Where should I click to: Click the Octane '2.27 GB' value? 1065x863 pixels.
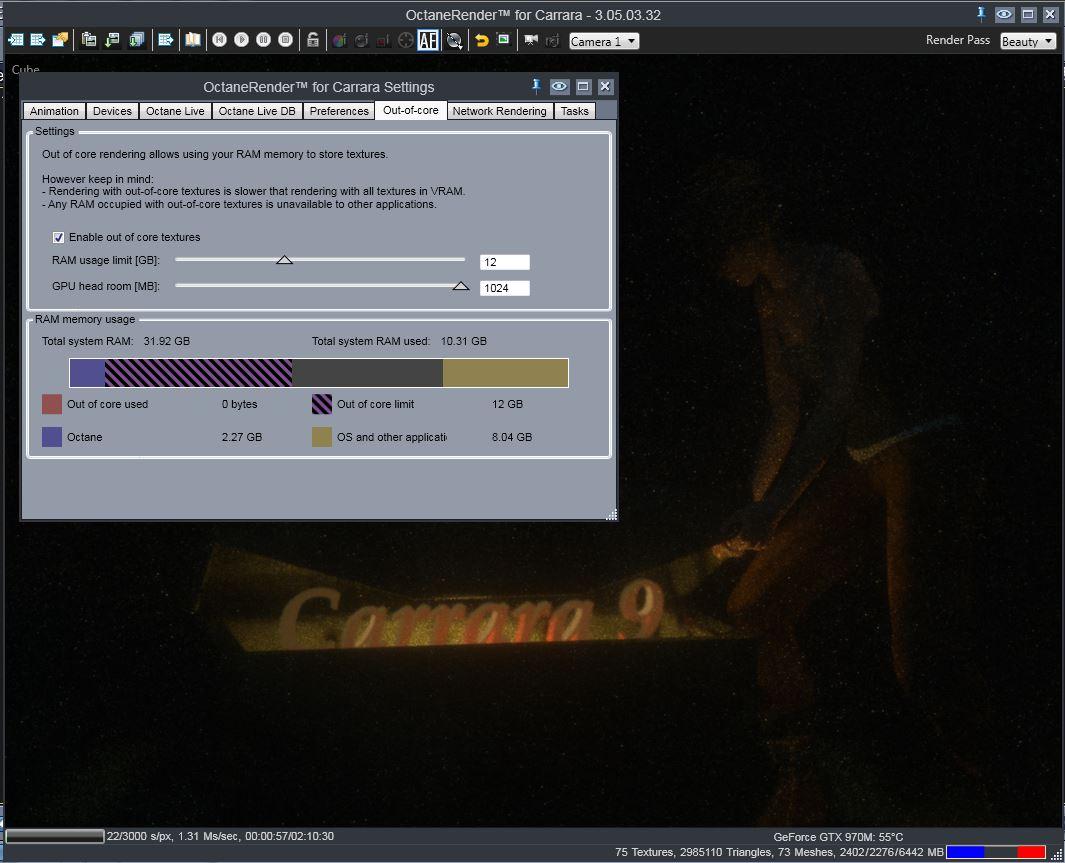[242, 437]
